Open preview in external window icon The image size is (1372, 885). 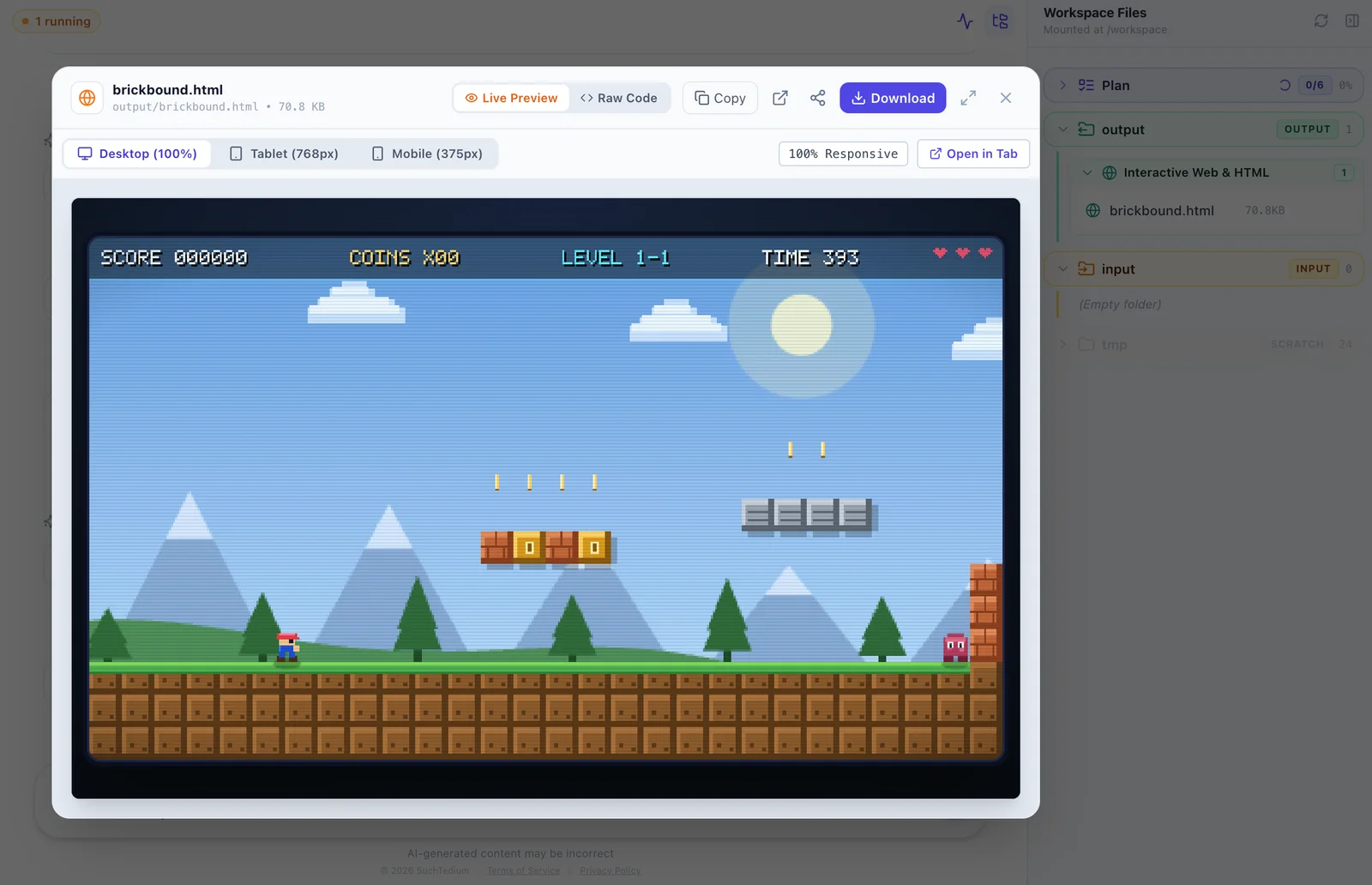(x=780, y=98)
